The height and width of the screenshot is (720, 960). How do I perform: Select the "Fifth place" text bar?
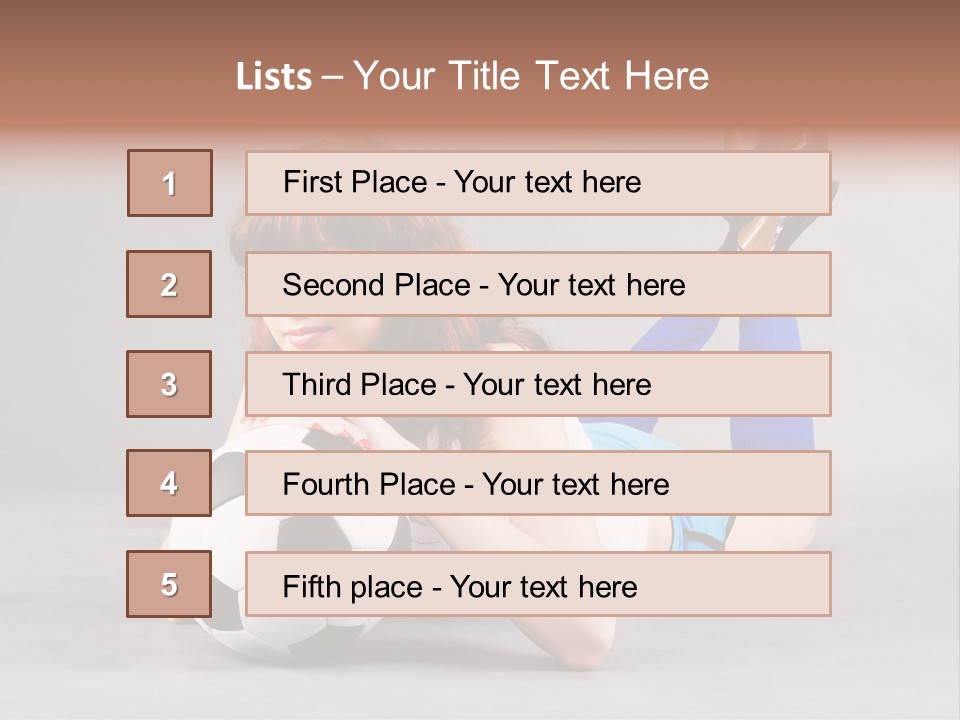[538, 585]
